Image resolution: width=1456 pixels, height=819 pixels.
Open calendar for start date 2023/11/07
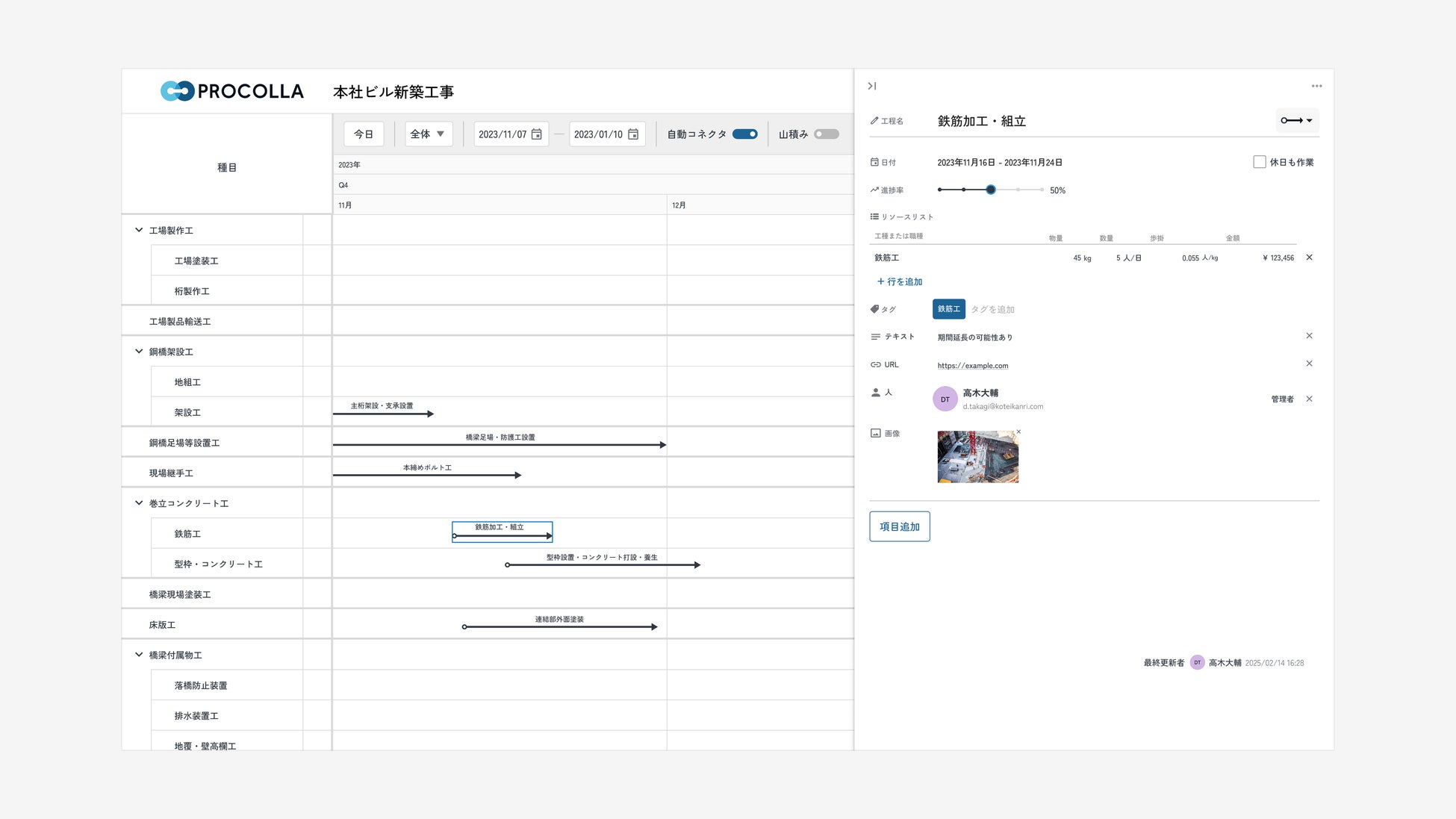click(x=536, y=134)
